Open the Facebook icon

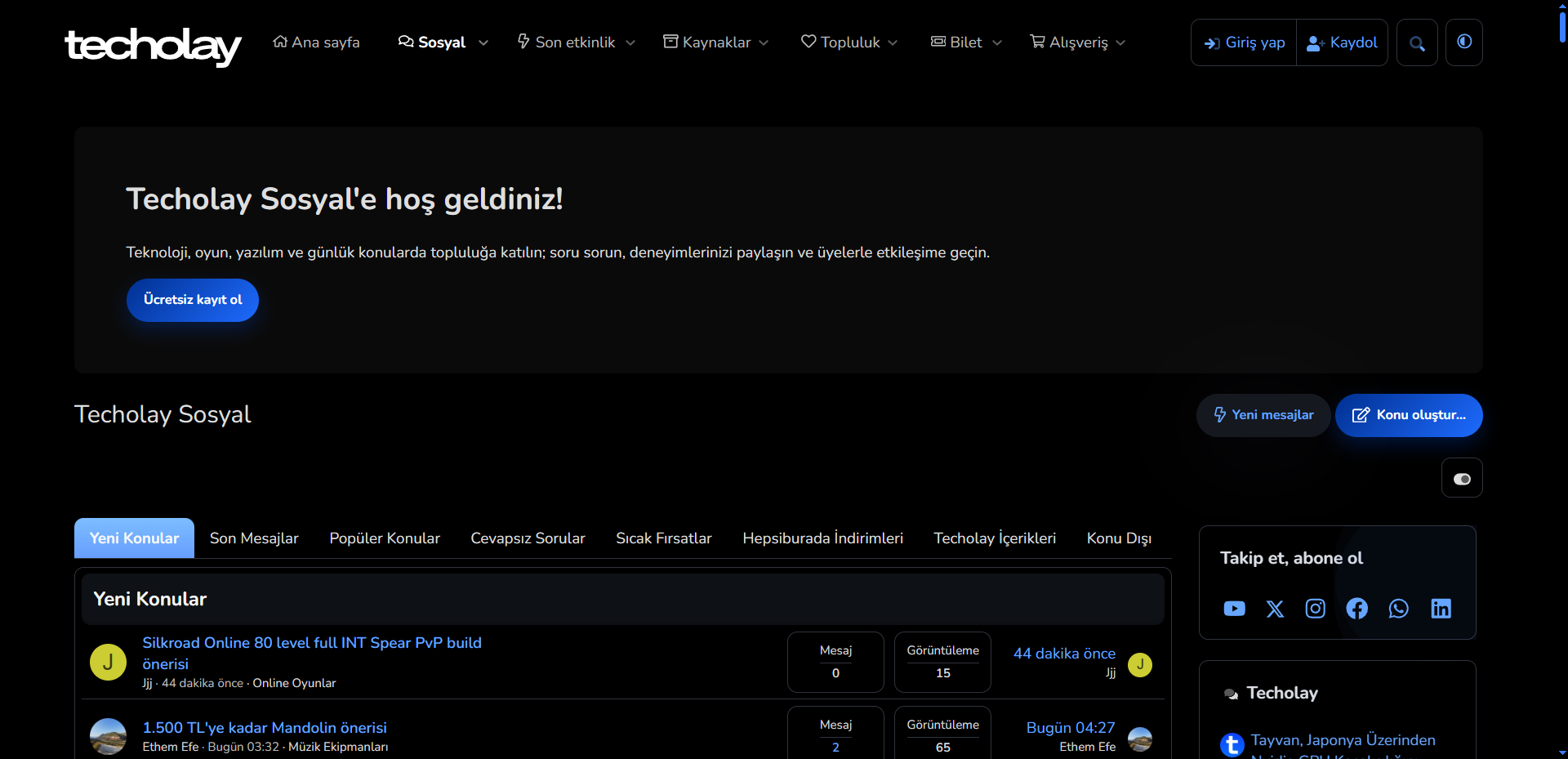[1357, 609]
